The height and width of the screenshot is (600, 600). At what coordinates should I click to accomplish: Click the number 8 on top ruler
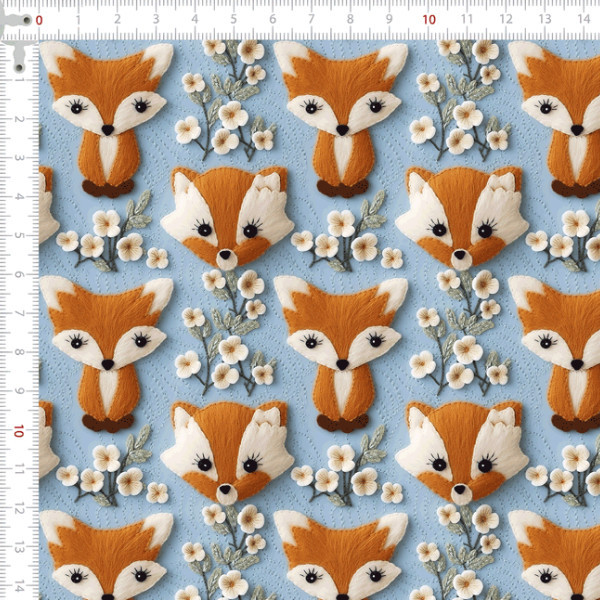tap(350, 19)
